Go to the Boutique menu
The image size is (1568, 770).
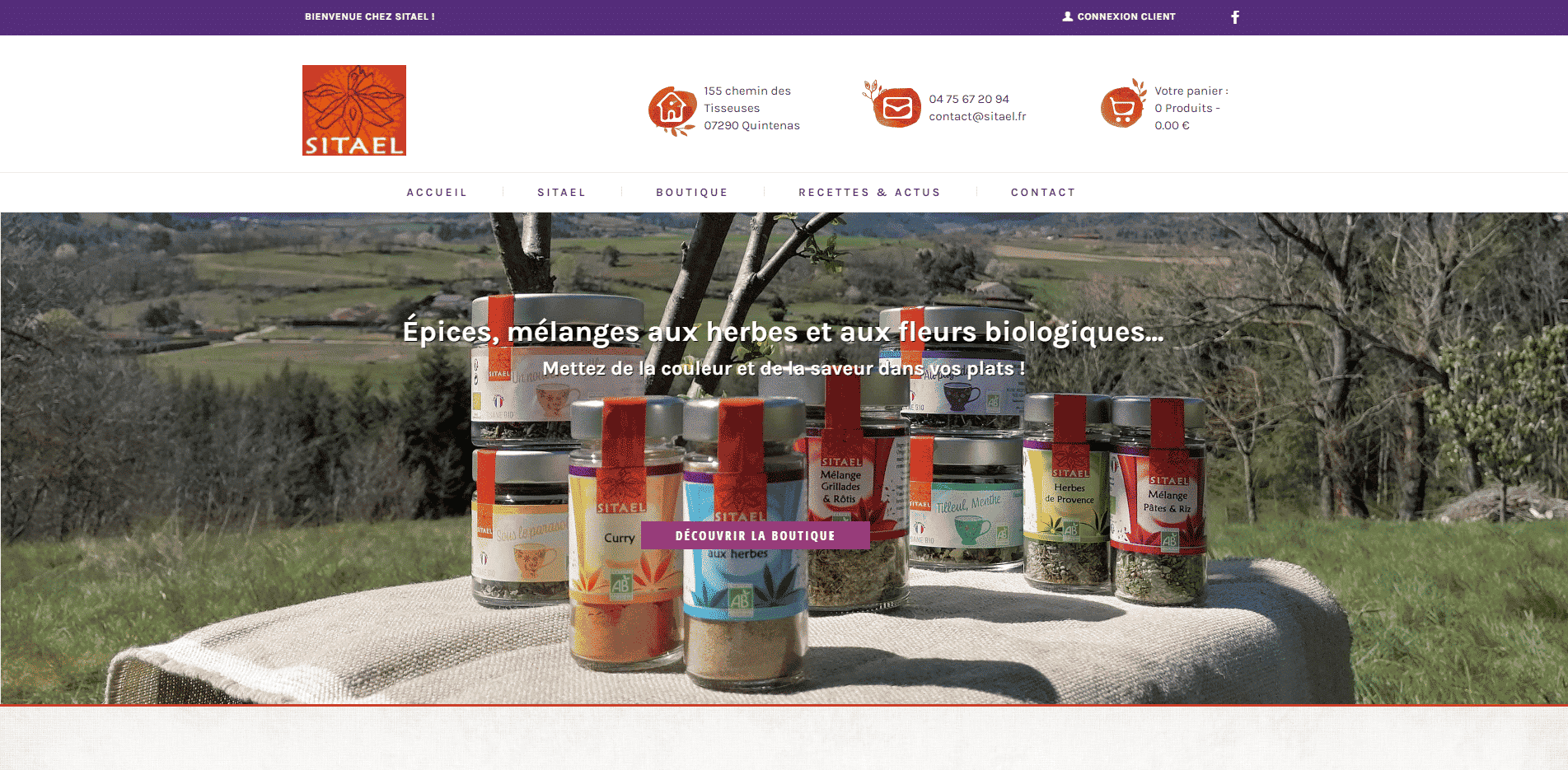[x=692, y=193]
